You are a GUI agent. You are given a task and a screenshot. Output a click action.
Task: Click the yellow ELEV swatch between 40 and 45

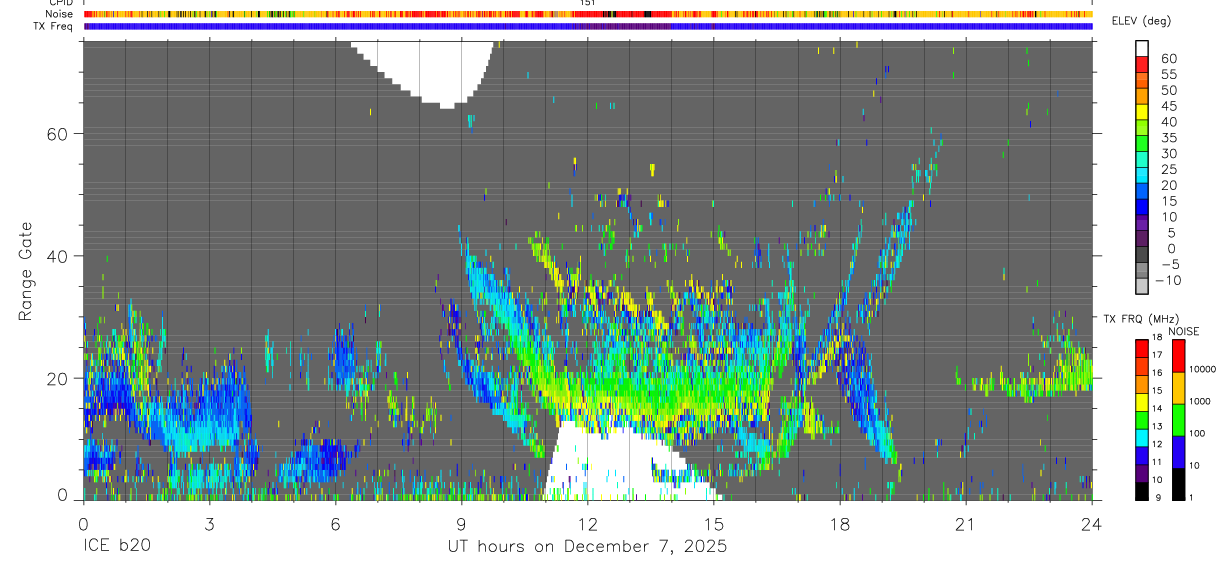pos(1142,114)
